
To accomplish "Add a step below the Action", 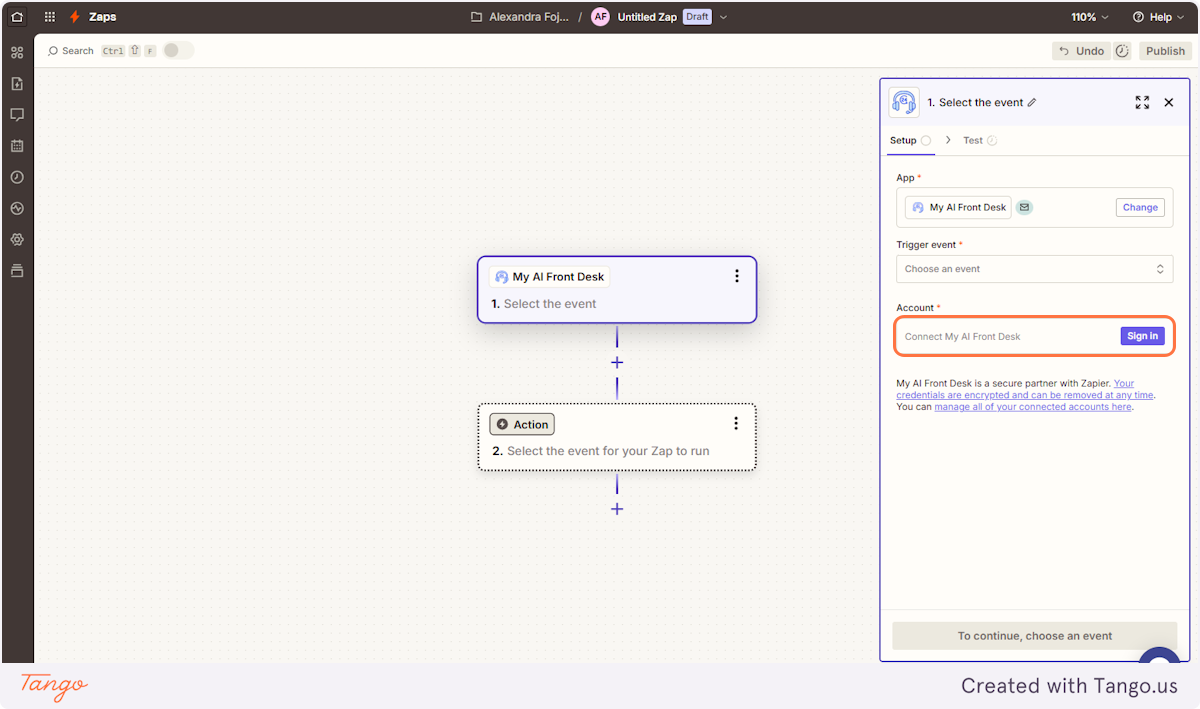I will pos(617,509).
